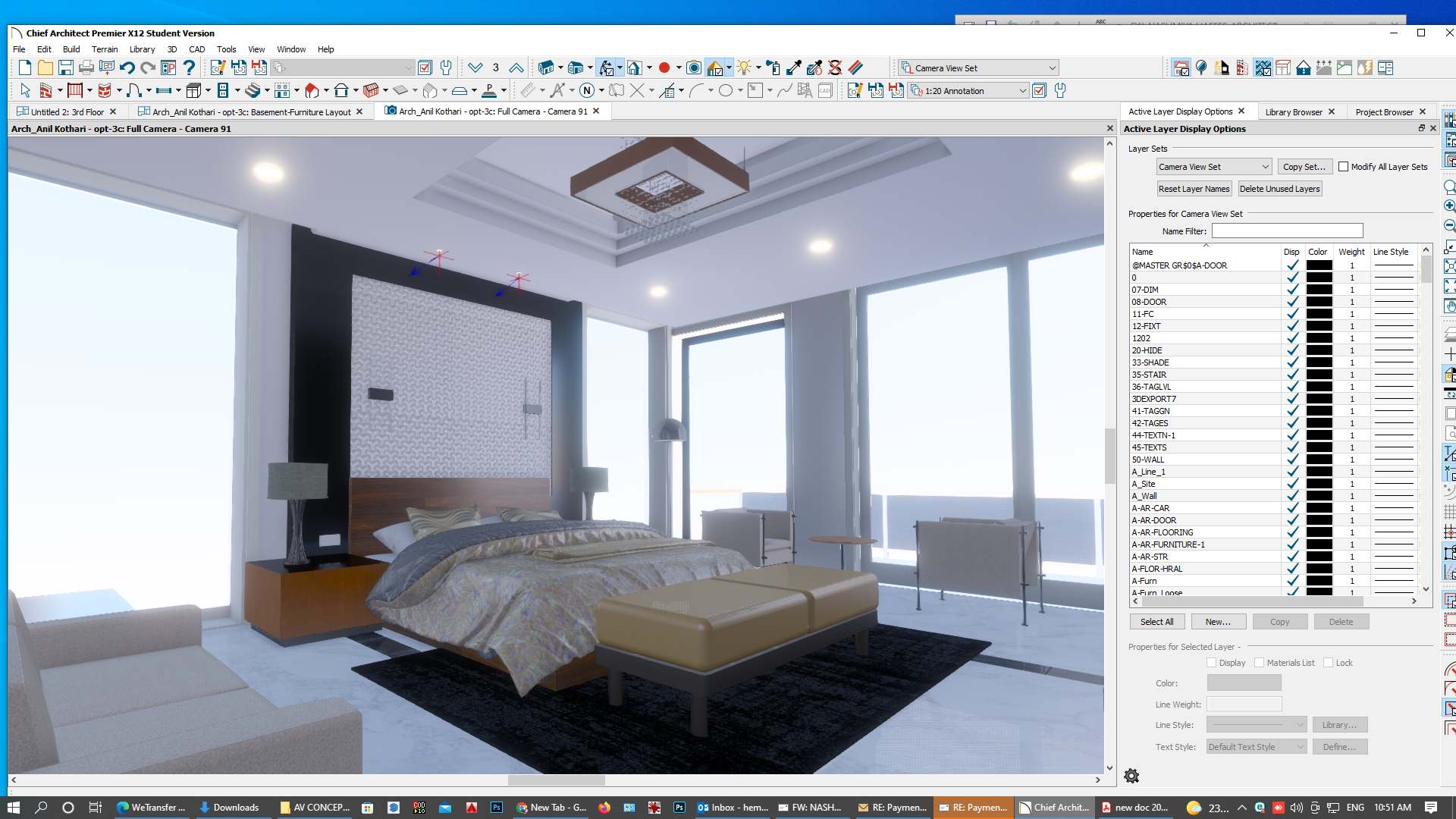Open Preferences gear in layer panel

point(1131,776)
